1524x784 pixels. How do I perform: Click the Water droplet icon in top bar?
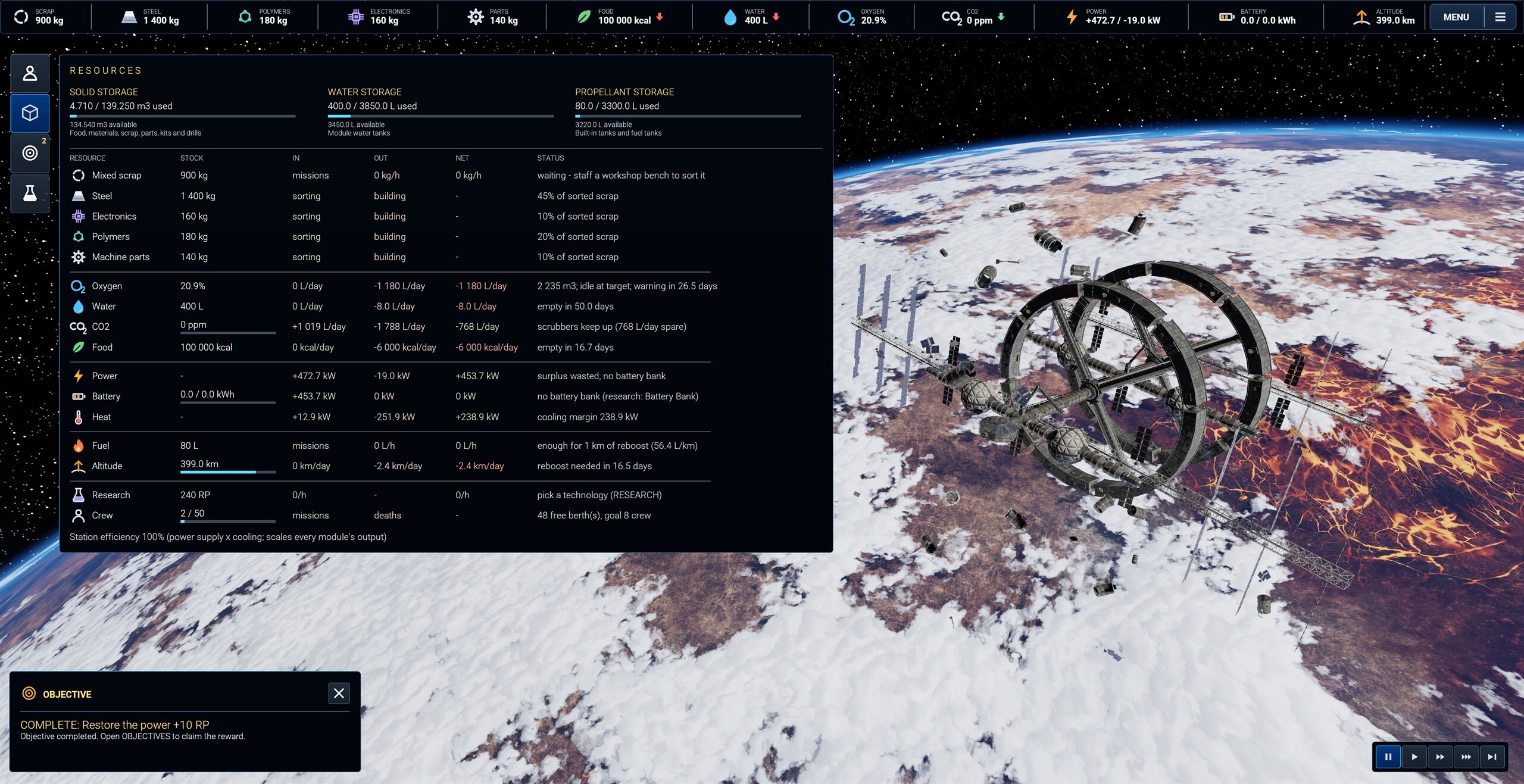point(730,17)
